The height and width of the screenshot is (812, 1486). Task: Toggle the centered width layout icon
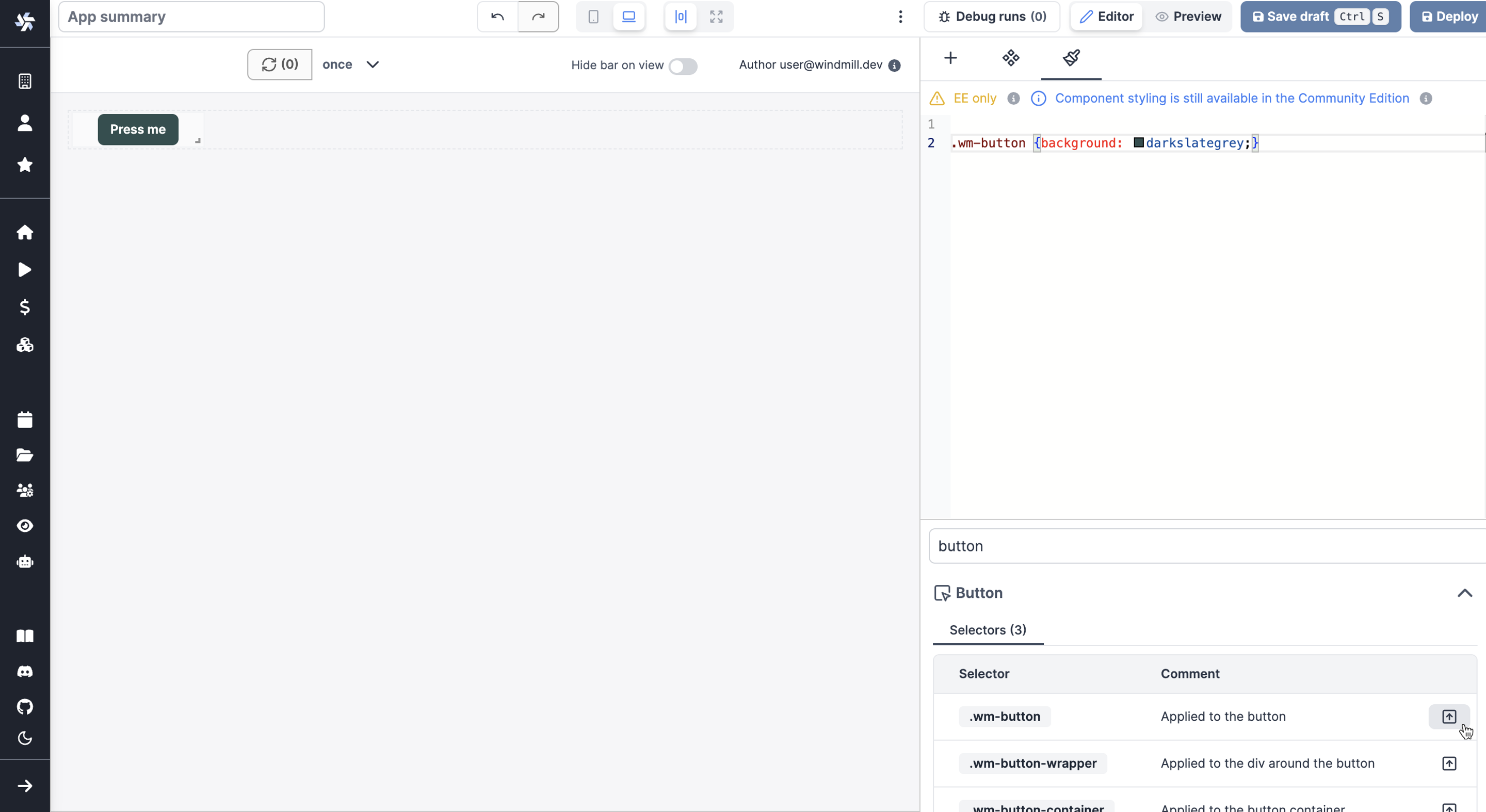click(x=681, y=17)
